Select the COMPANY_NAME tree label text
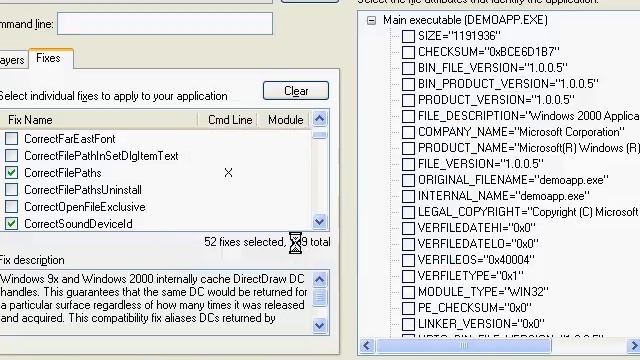640x360 pixels. point(521,132)
